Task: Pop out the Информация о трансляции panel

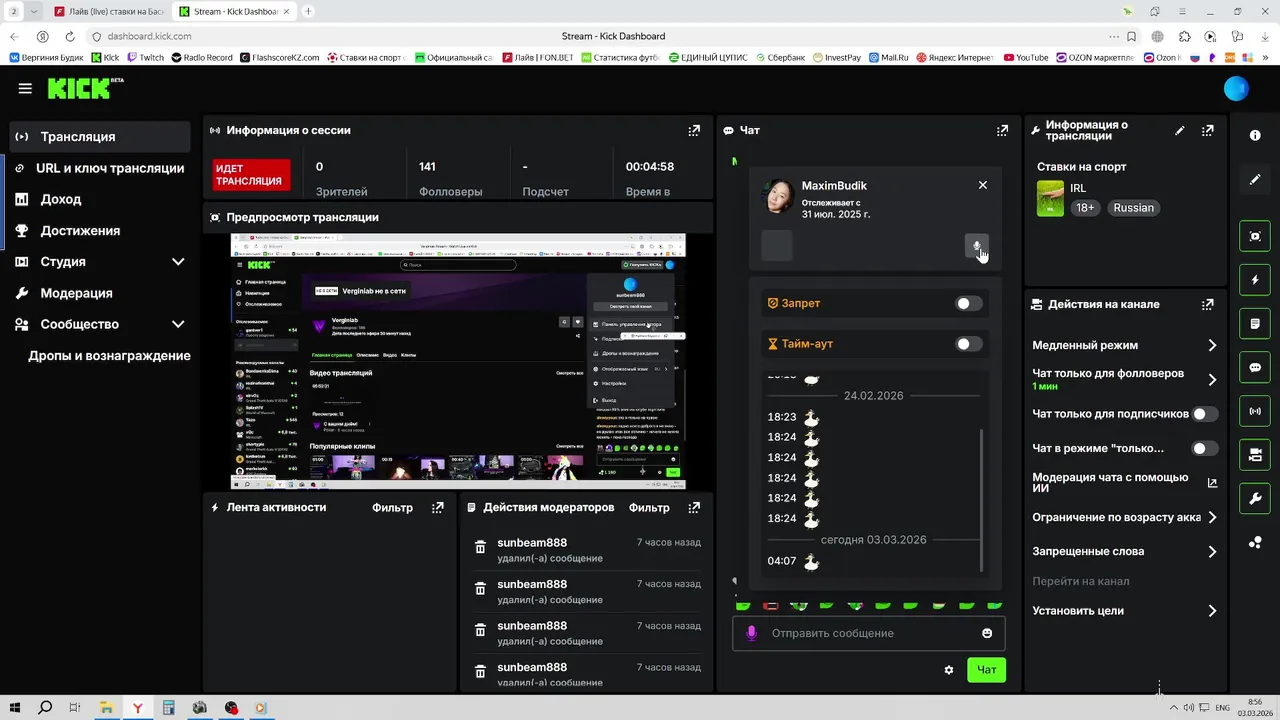Action: coord(1208,130)
